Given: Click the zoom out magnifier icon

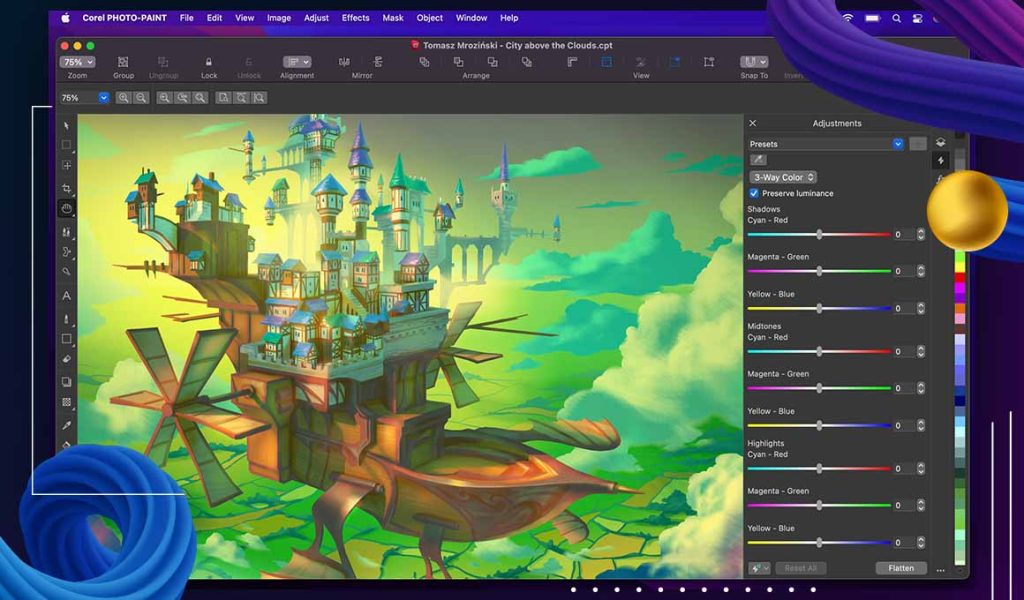Looking at the screenshot, I should click(140, 98).
